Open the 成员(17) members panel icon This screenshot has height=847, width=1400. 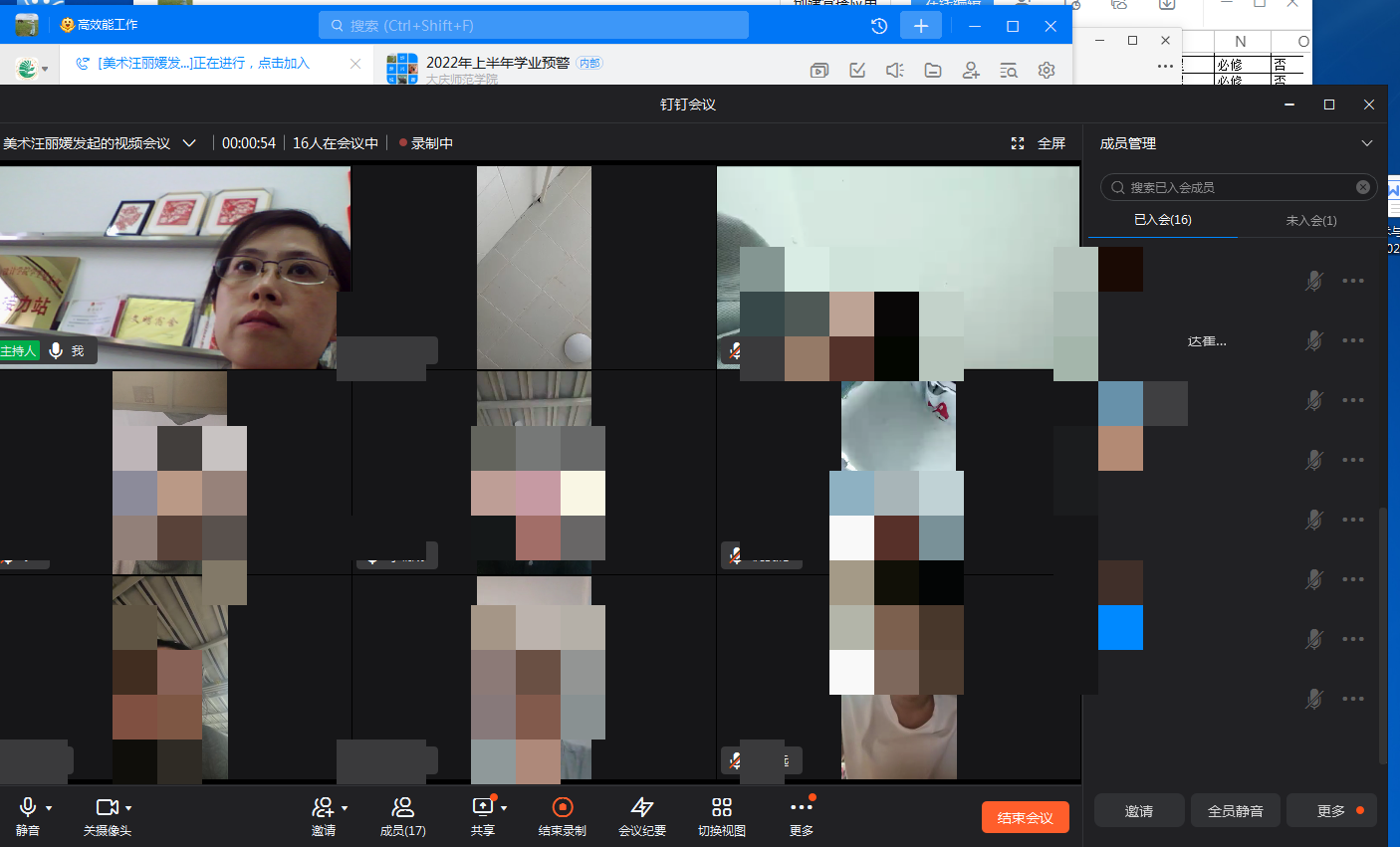click(402, 807)
